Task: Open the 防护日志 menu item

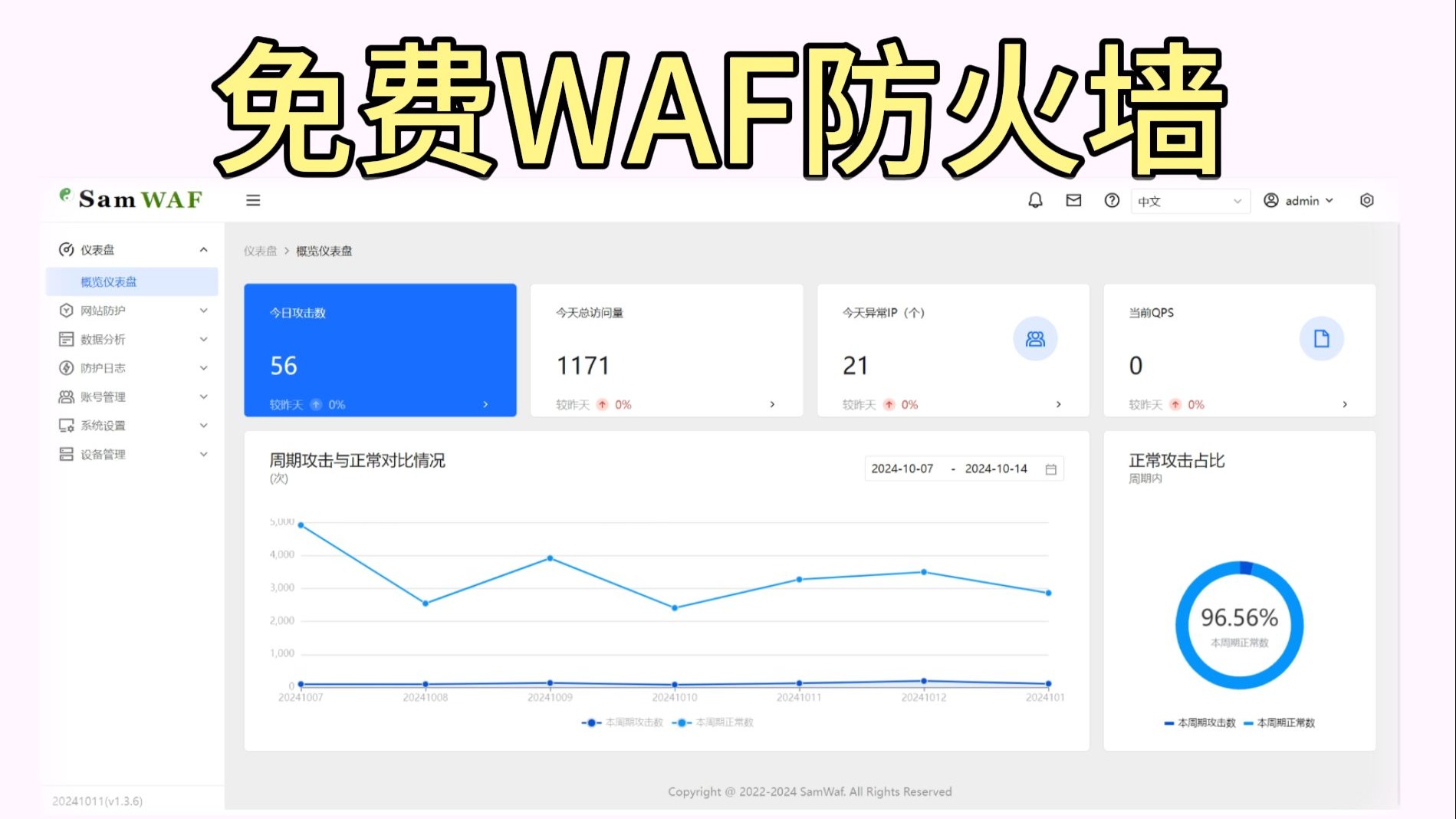Action: [x=132, y=368]
